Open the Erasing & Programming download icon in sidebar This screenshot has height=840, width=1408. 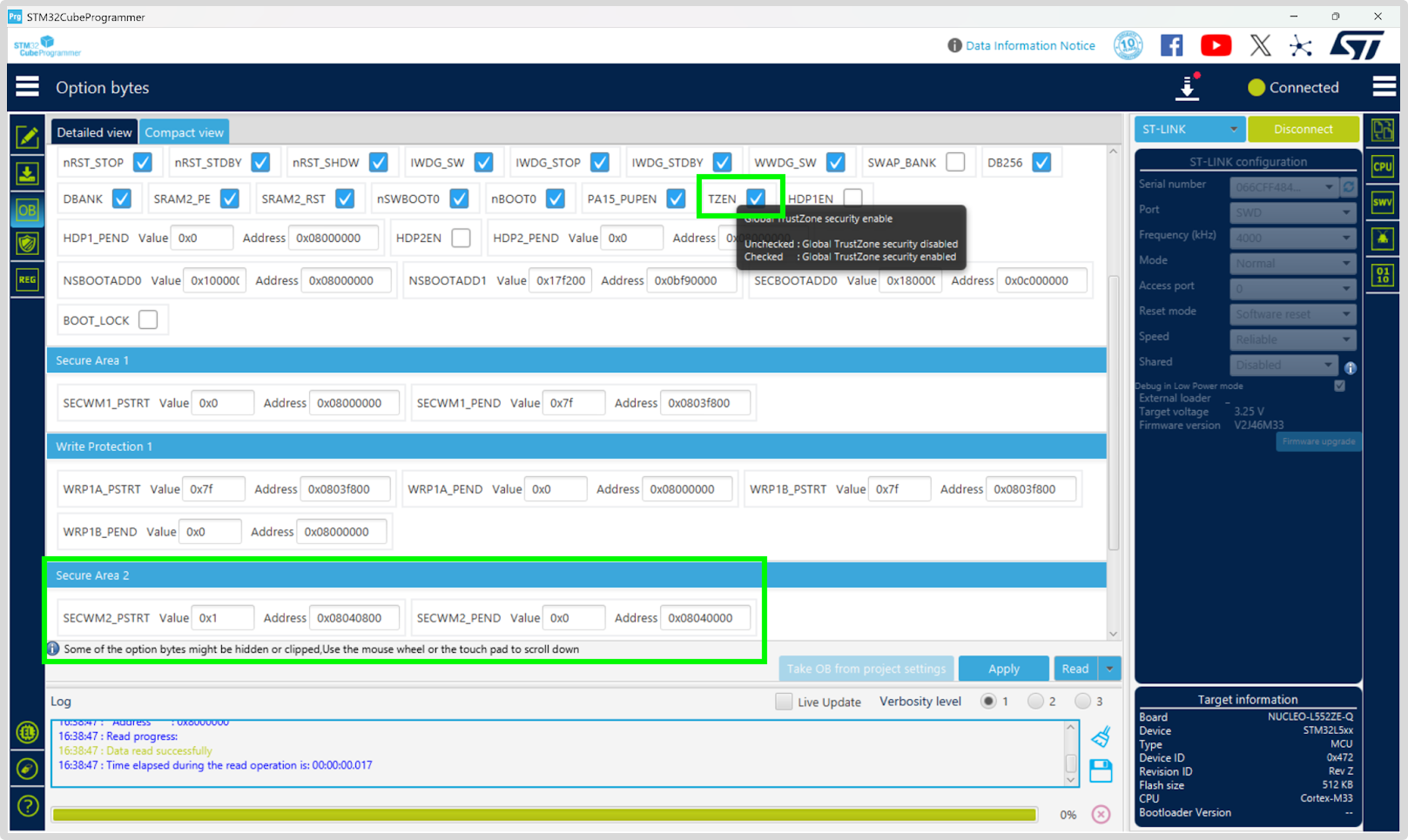coord(27,174)
